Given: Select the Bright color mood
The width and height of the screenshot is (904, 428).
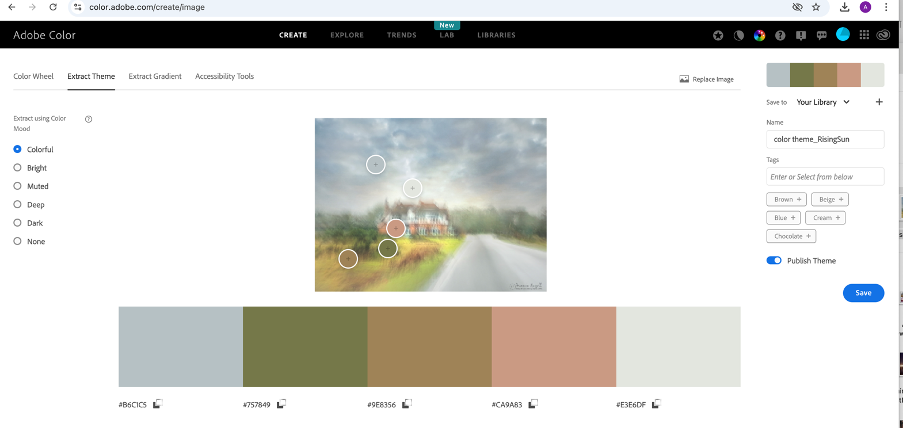Looking at the screenshot, I should point(18,168).
